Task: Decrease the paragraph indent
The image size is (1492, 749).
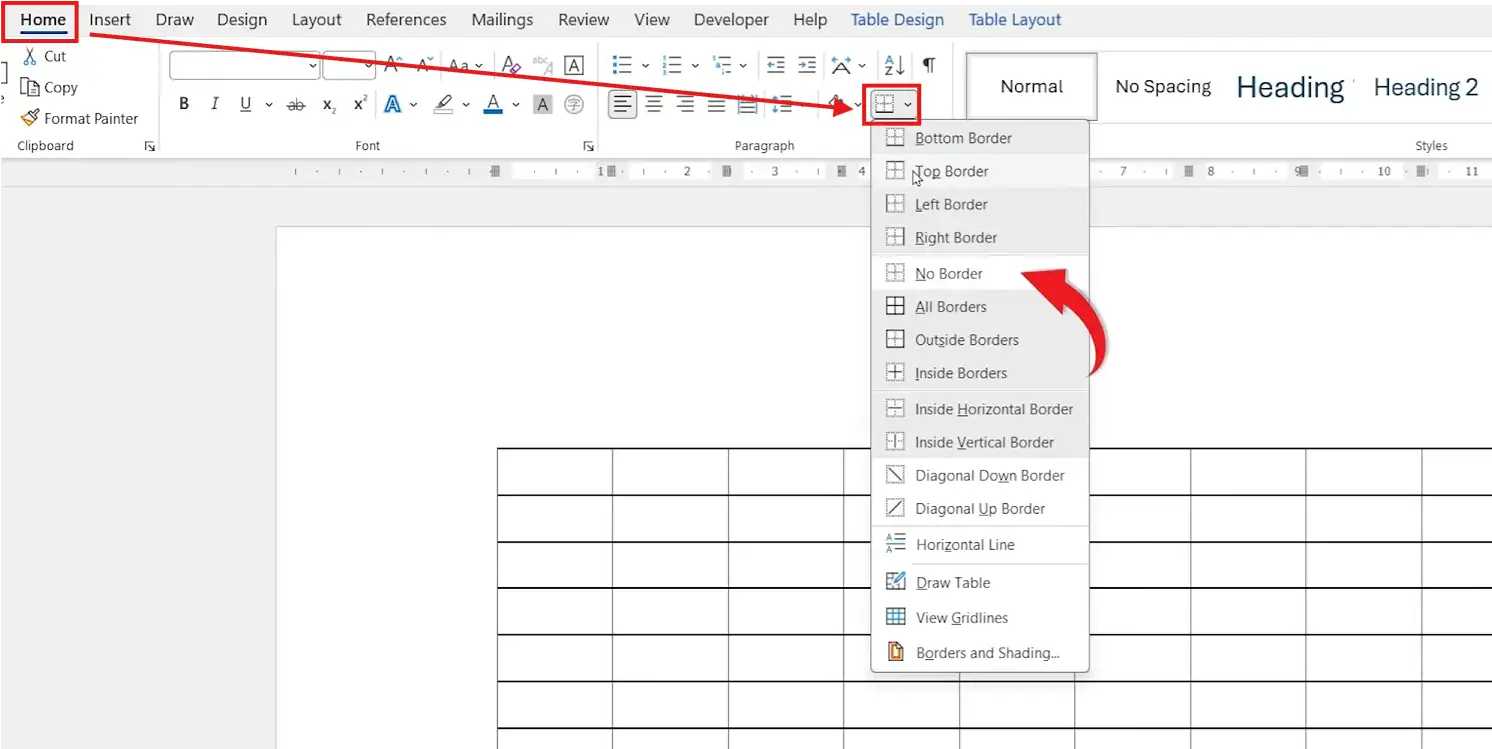Action: [775, 65]
